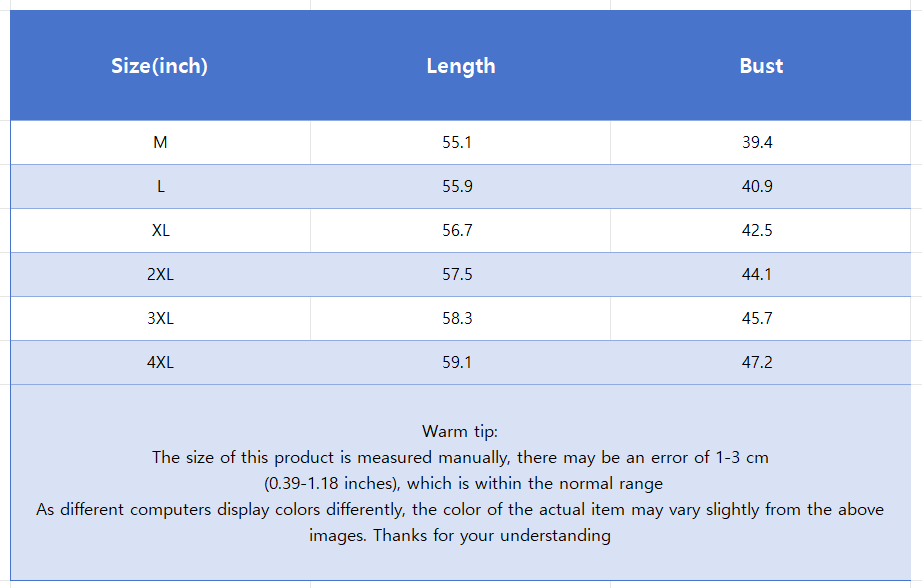This screenshot has width=922, height=588.
Task: Select the 2XL size cell
Action: click(160, 275)
